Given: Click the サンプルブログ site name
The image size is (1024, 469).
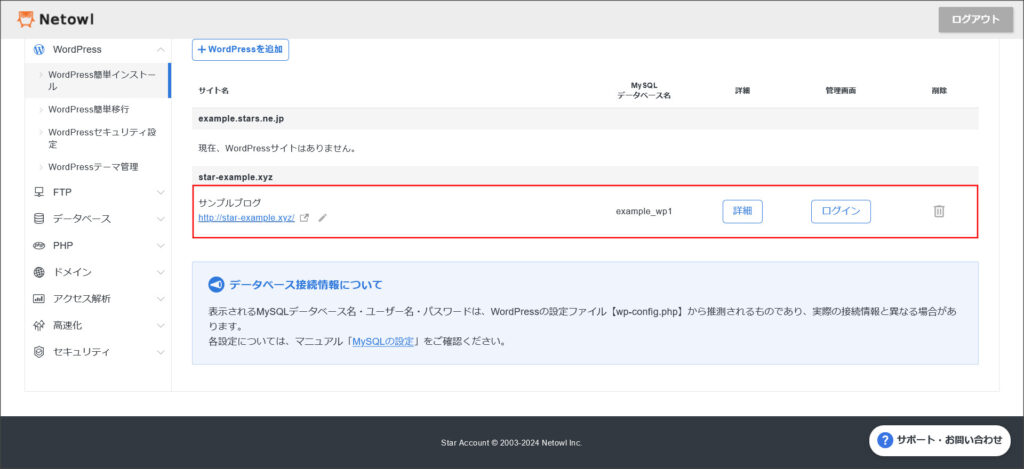Looking at the screenshot, I should pyautogui.click(x=229, y=202).
